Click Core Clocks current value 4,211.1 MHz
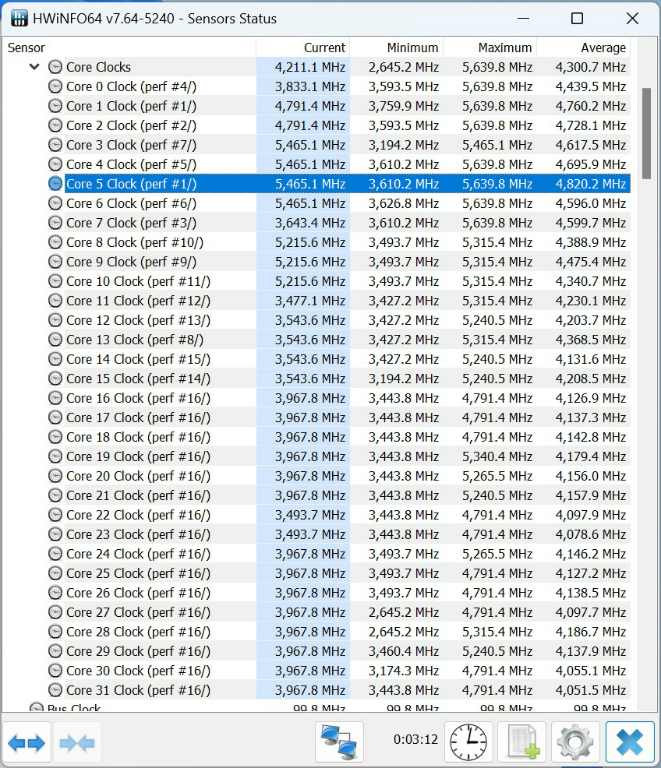 pyautogui.click(x=310, y=67)
